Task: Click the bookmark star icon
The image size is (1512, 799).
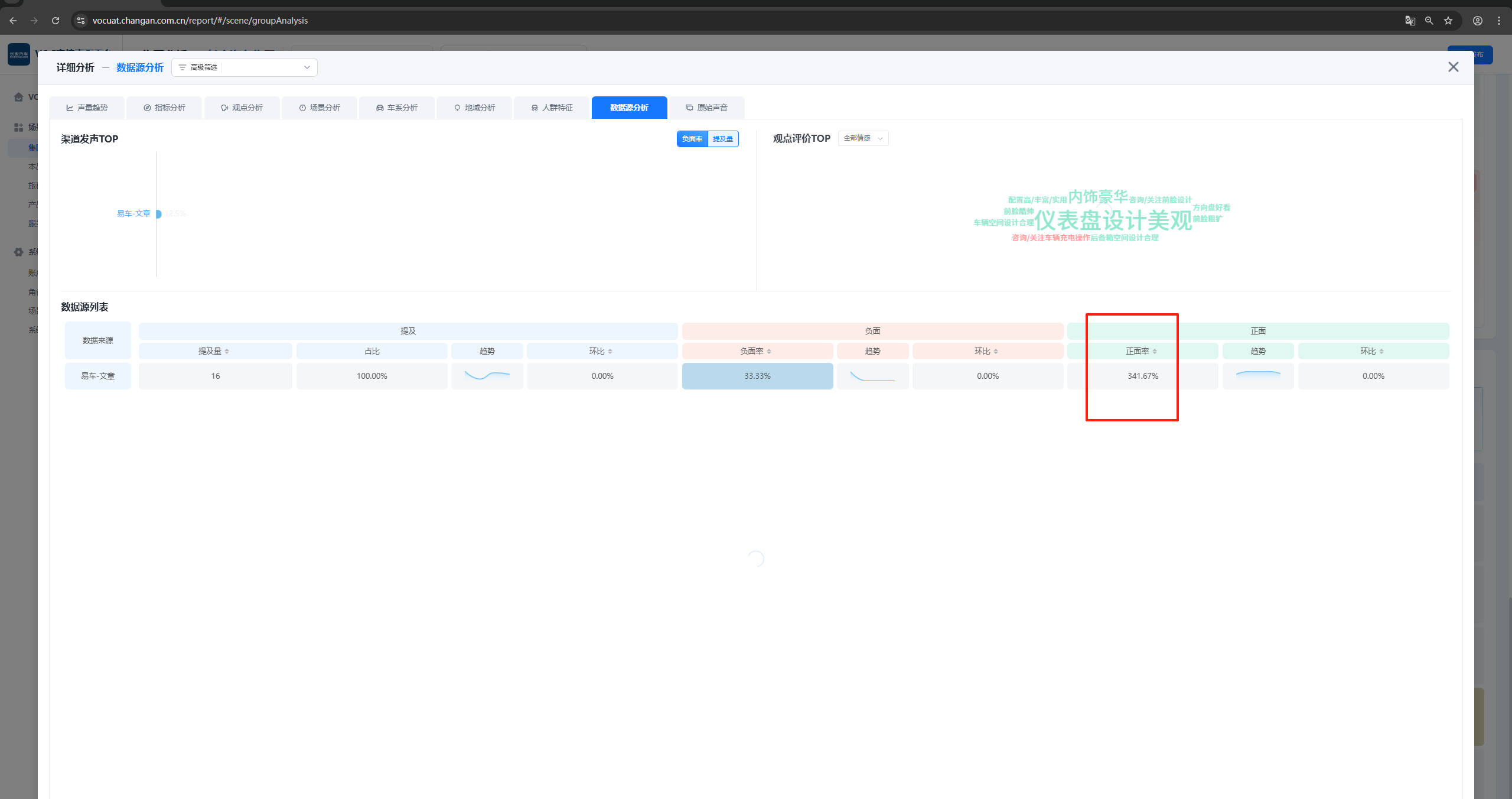Action: point(1448,20)
